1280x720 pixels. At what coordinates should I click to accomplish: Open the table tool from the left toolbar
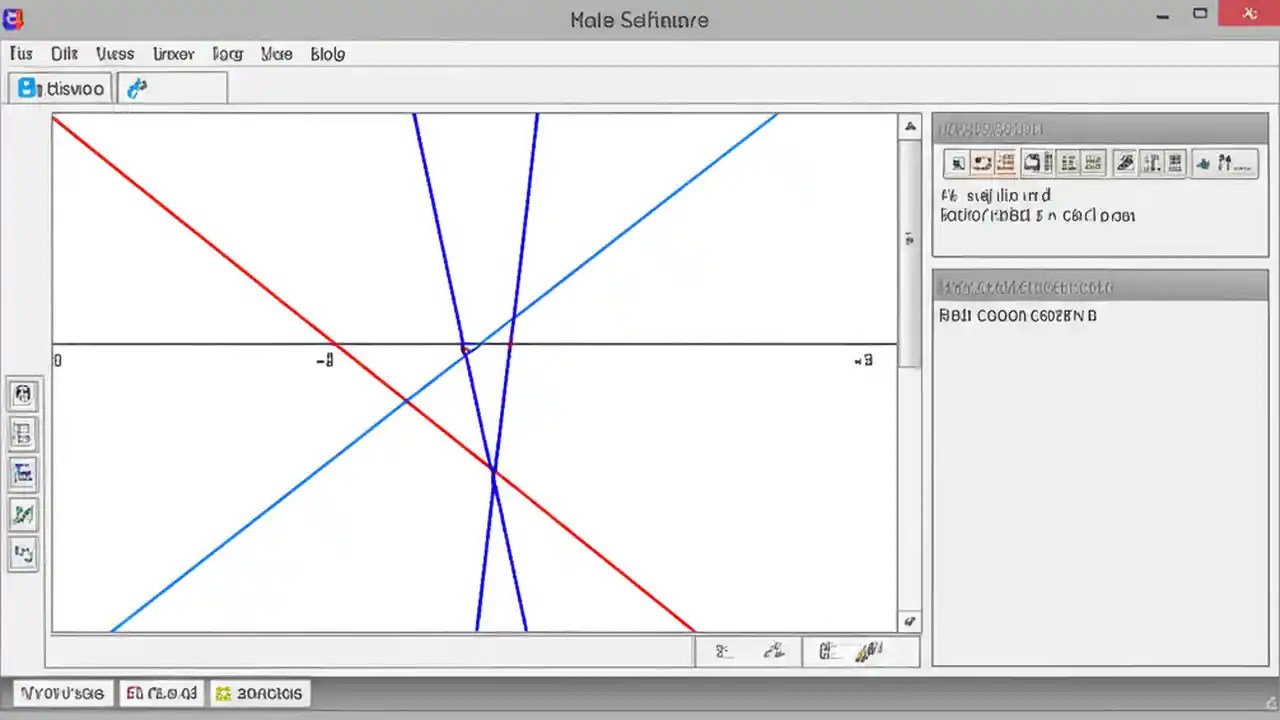point(23,433)
